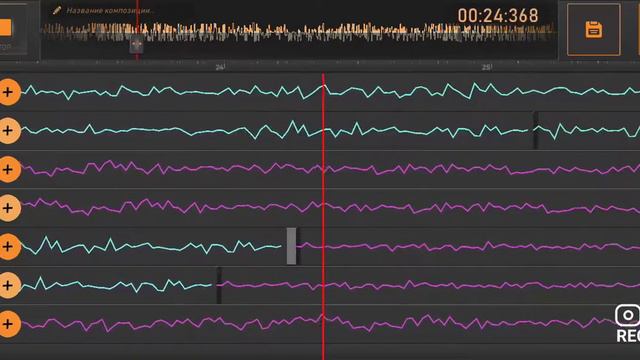The image size is (640, 360).
Task: Click the overview waveform strip
Action: click(299, 32)
